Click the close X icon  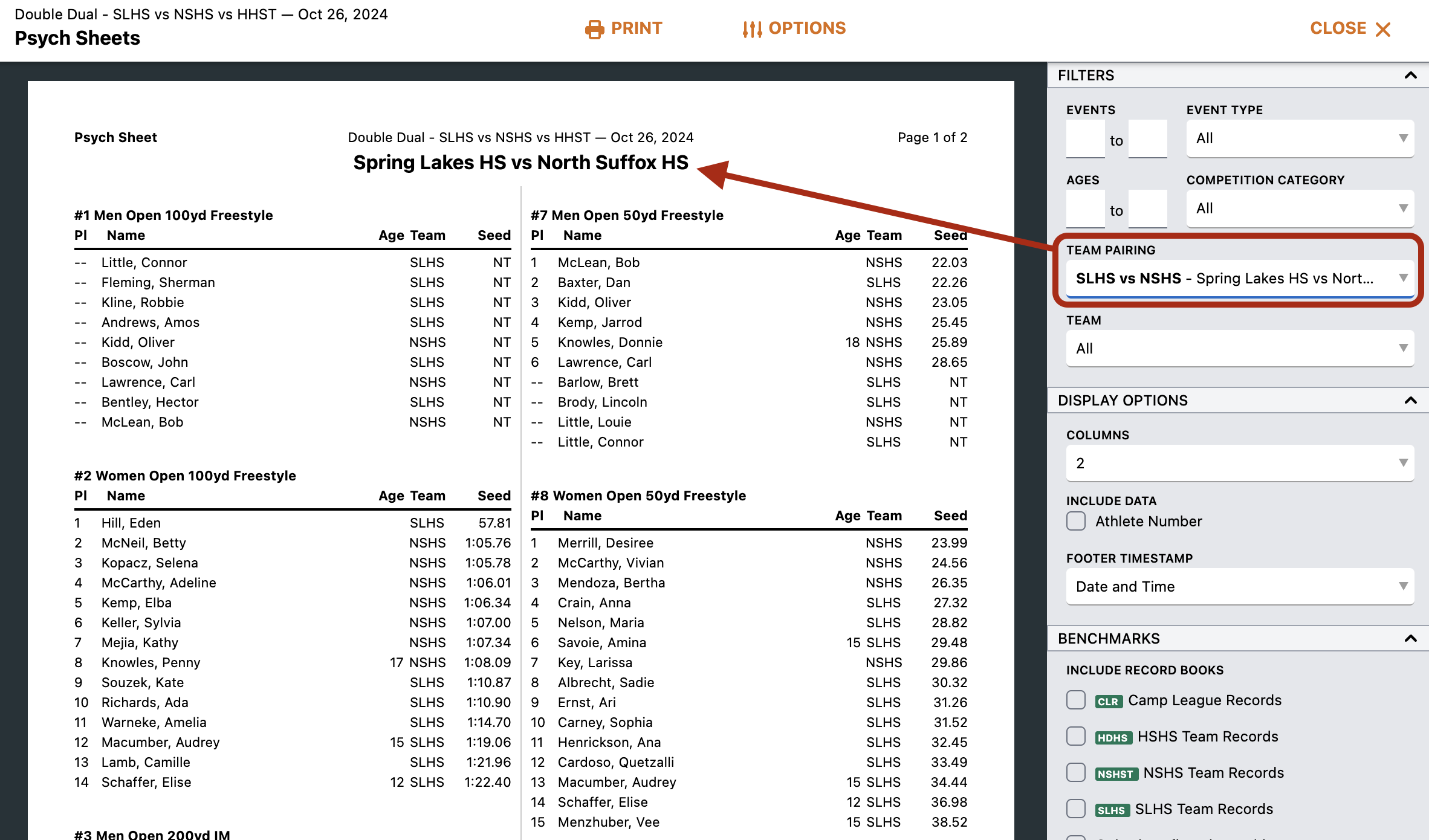pyautogui.click(x=1383, y=29)
